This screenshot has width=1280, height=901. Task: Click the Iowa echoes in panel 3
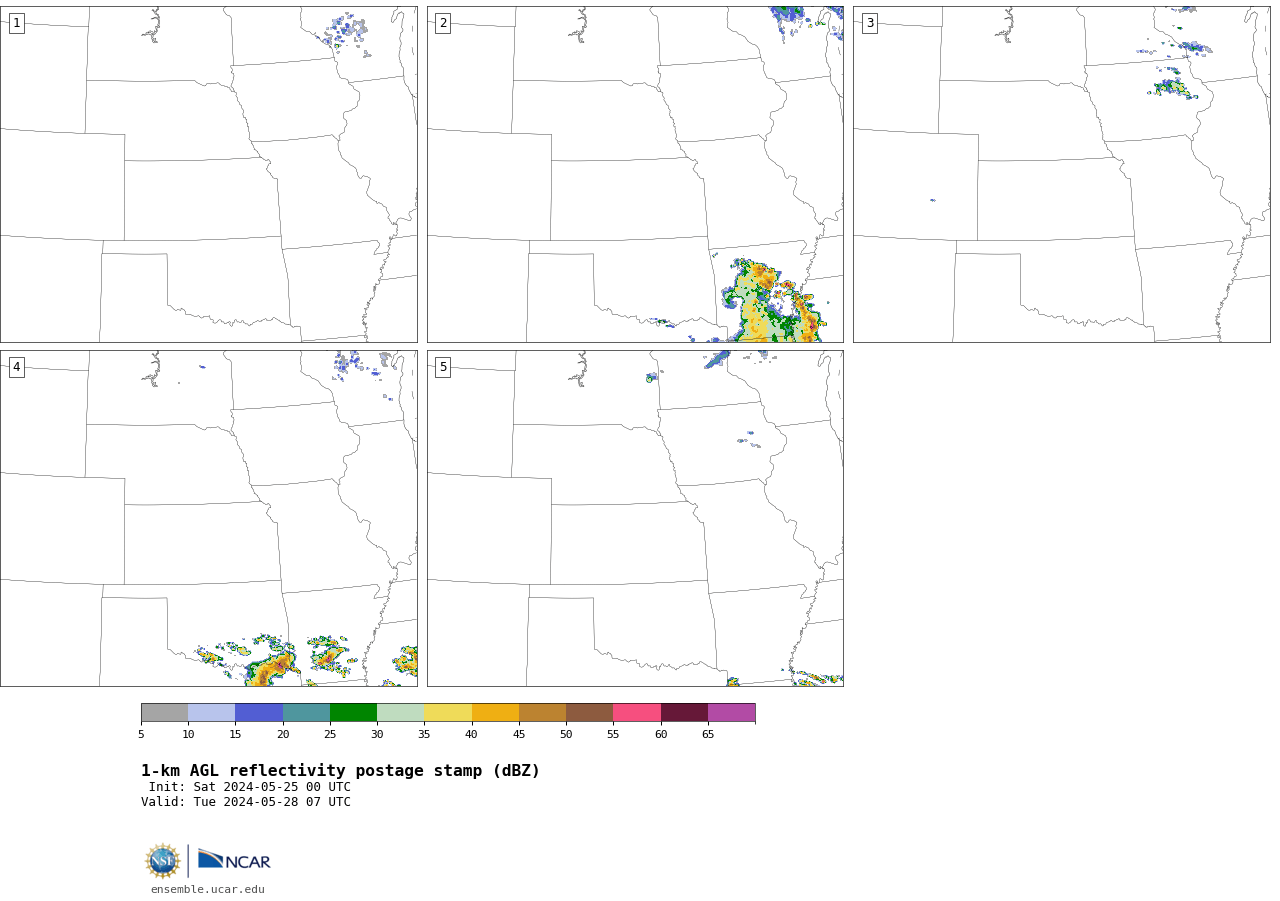(x=1173, y=88)
